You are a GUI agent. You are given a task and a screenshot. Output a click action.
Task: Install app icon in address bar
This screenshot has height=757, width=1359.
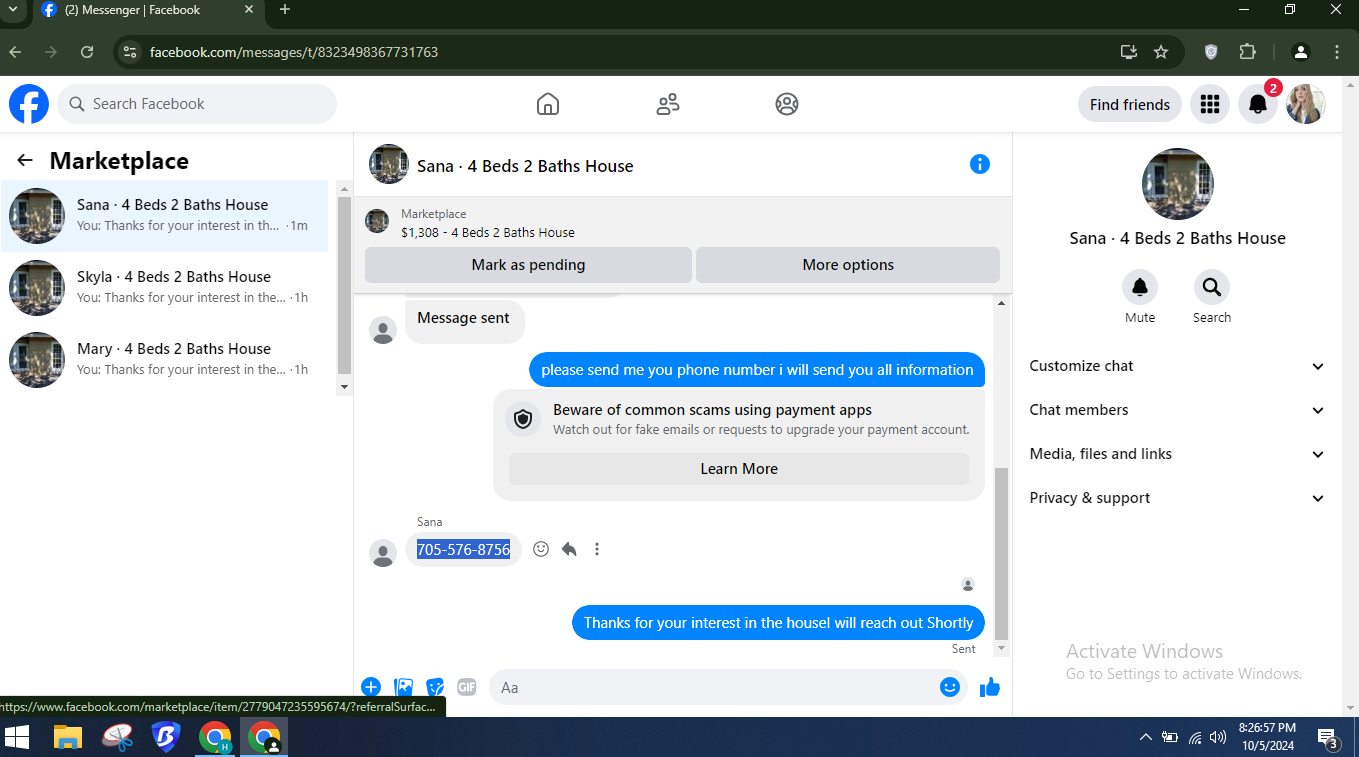(1128, 52)
